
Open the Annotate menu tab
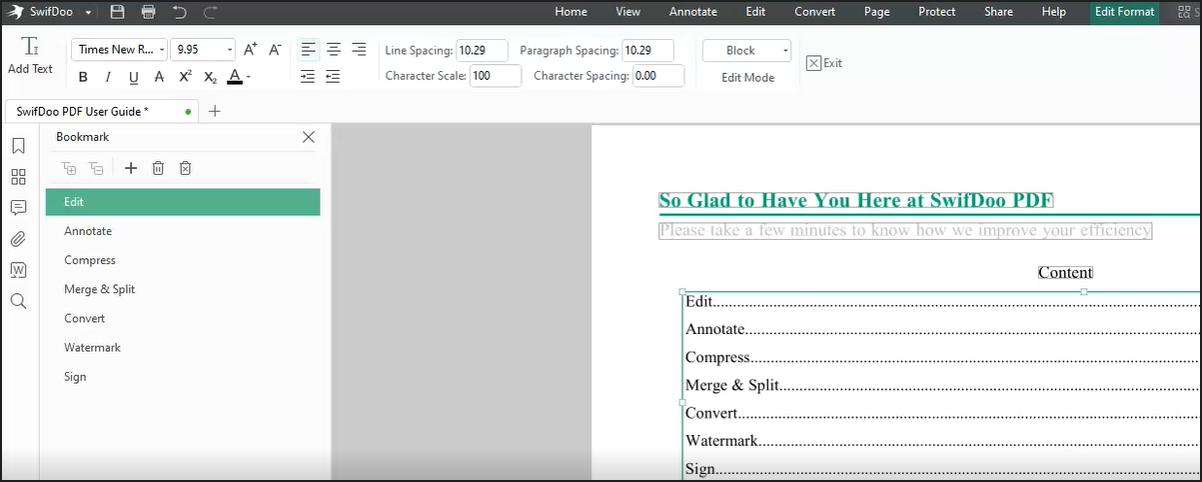693,12
